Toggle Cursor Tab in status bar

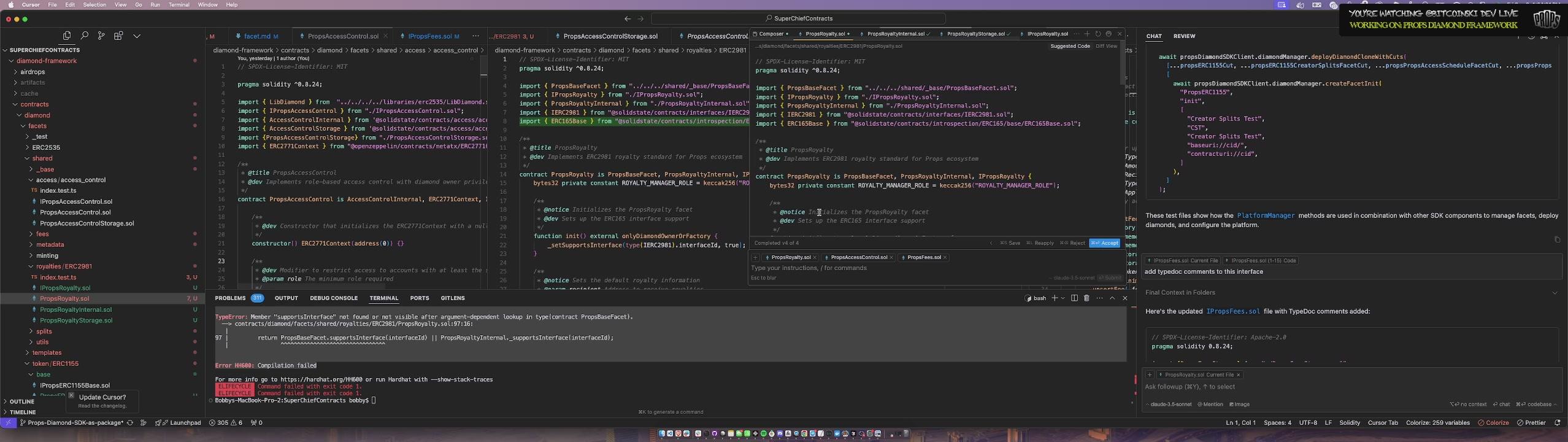[1383, 423]
